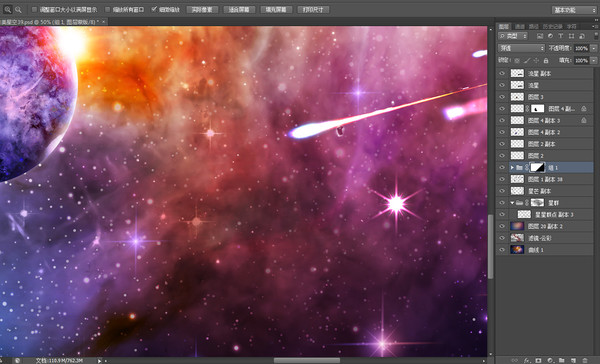
Task: Click the trash icon to delete layer
Action: point(585,361)
